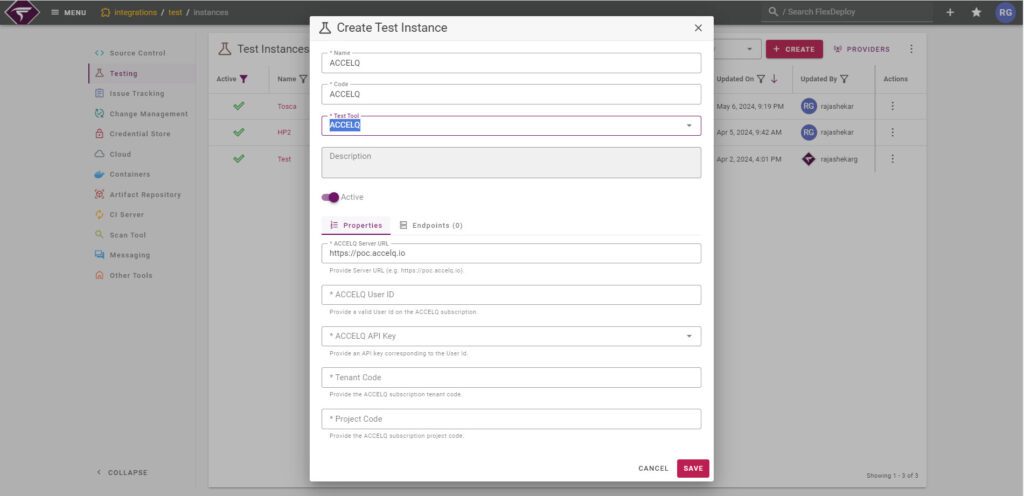The height and width of the screenshot is (496, 1024).
Task: Open the hamburger MENU
Action: pyautogui.click(x=69, y=12)
